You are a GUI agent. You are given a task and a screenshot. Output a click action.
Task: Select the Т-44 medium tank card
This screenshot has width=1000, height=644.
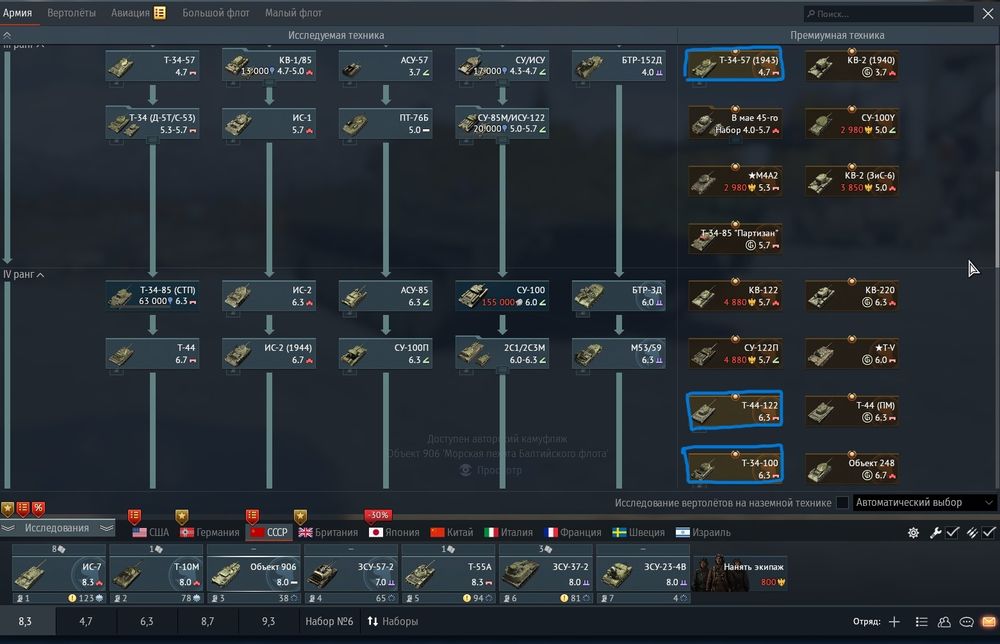pos(152,354)
